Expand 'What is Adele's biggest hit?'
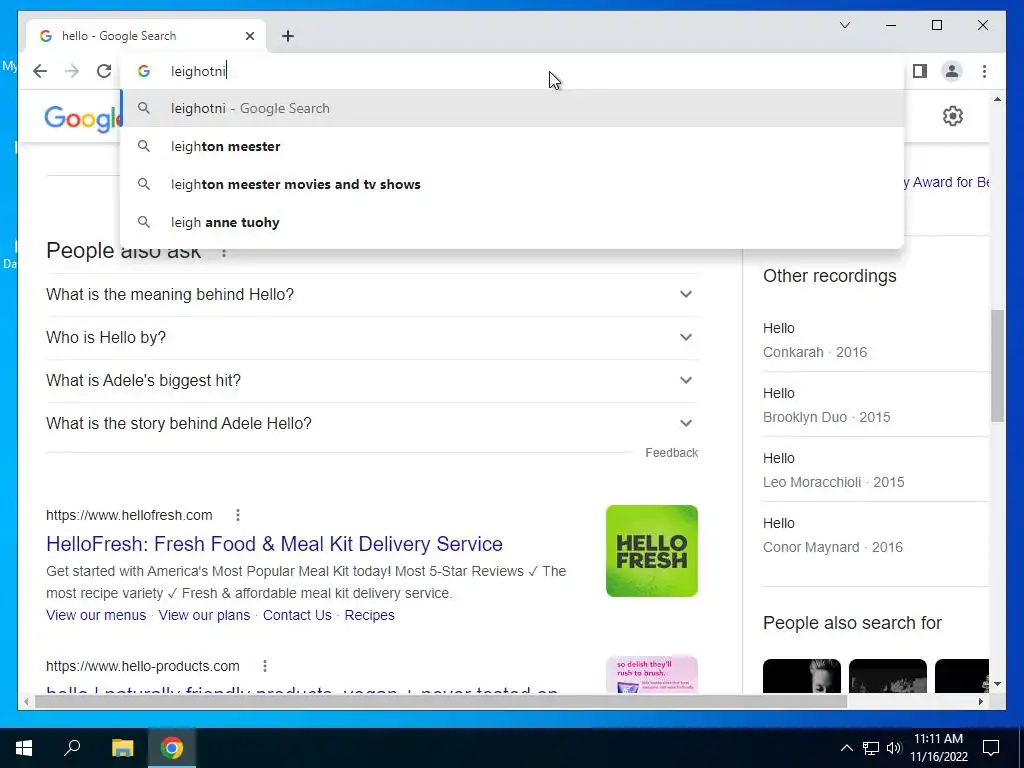1024x768 pixels. (x=372, y=381)
